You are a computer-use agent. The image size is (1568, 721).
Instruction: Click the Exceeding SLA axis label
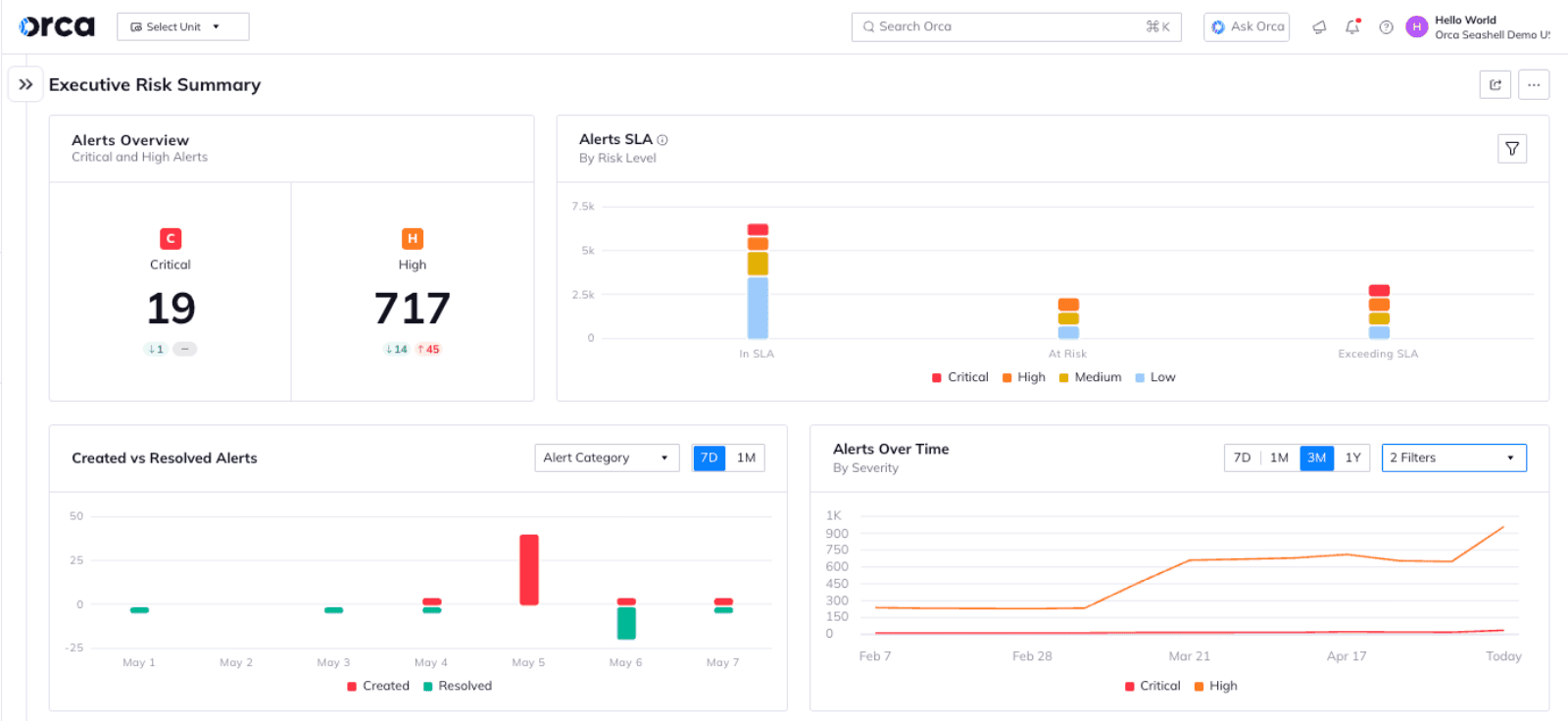click(x=1378, y=354)
